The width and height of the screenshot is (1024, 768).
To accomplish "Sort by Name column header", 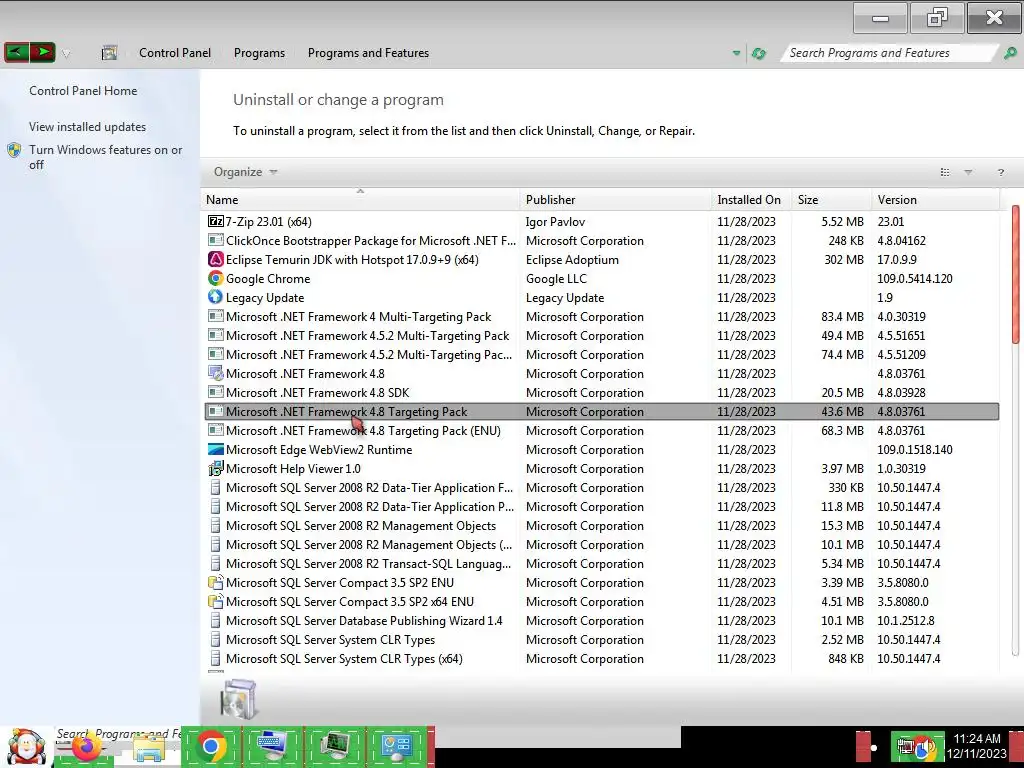I will [x=360, y=200].
